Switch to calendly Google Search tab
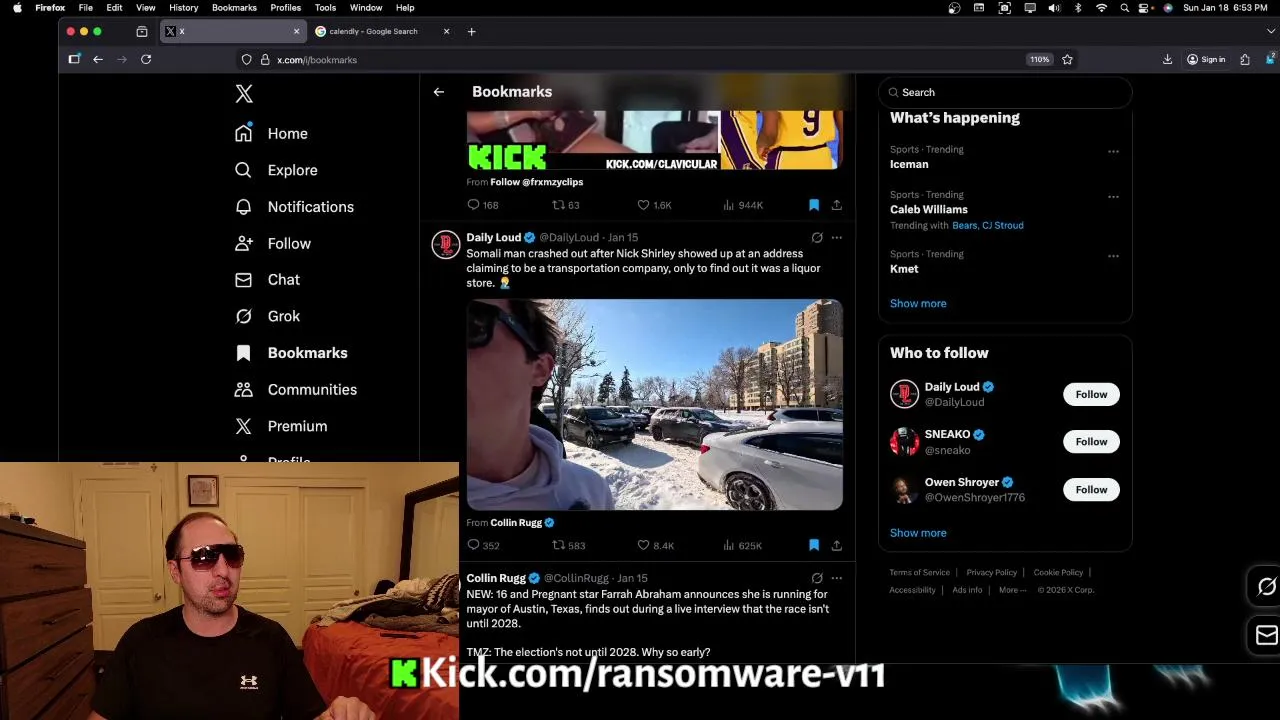 coord(374,31)
